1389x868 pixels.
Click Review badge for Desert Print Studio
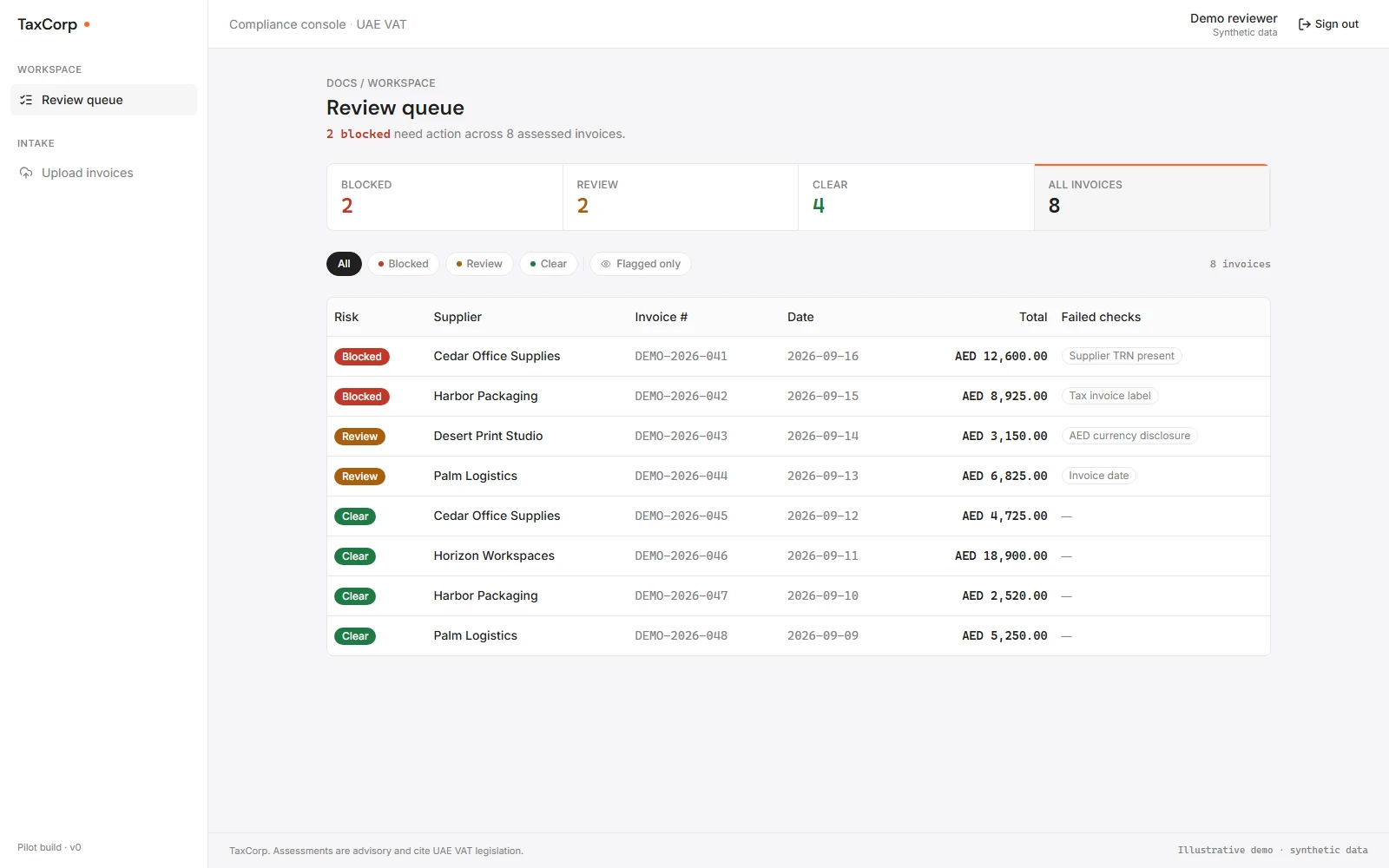click(359, 437)
